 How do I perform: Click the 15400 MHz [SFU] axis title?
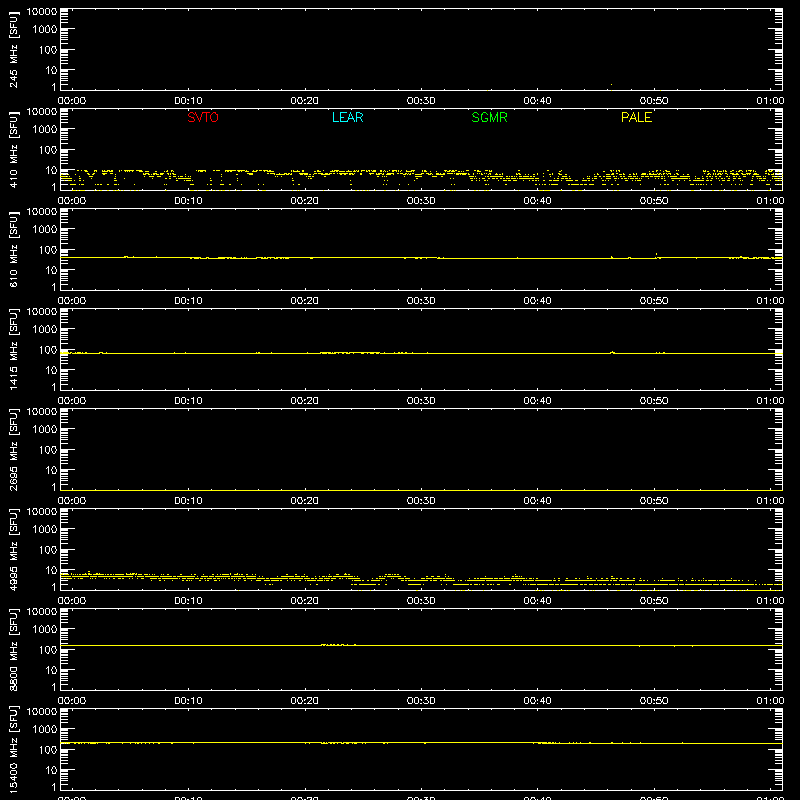click(13, 750)
